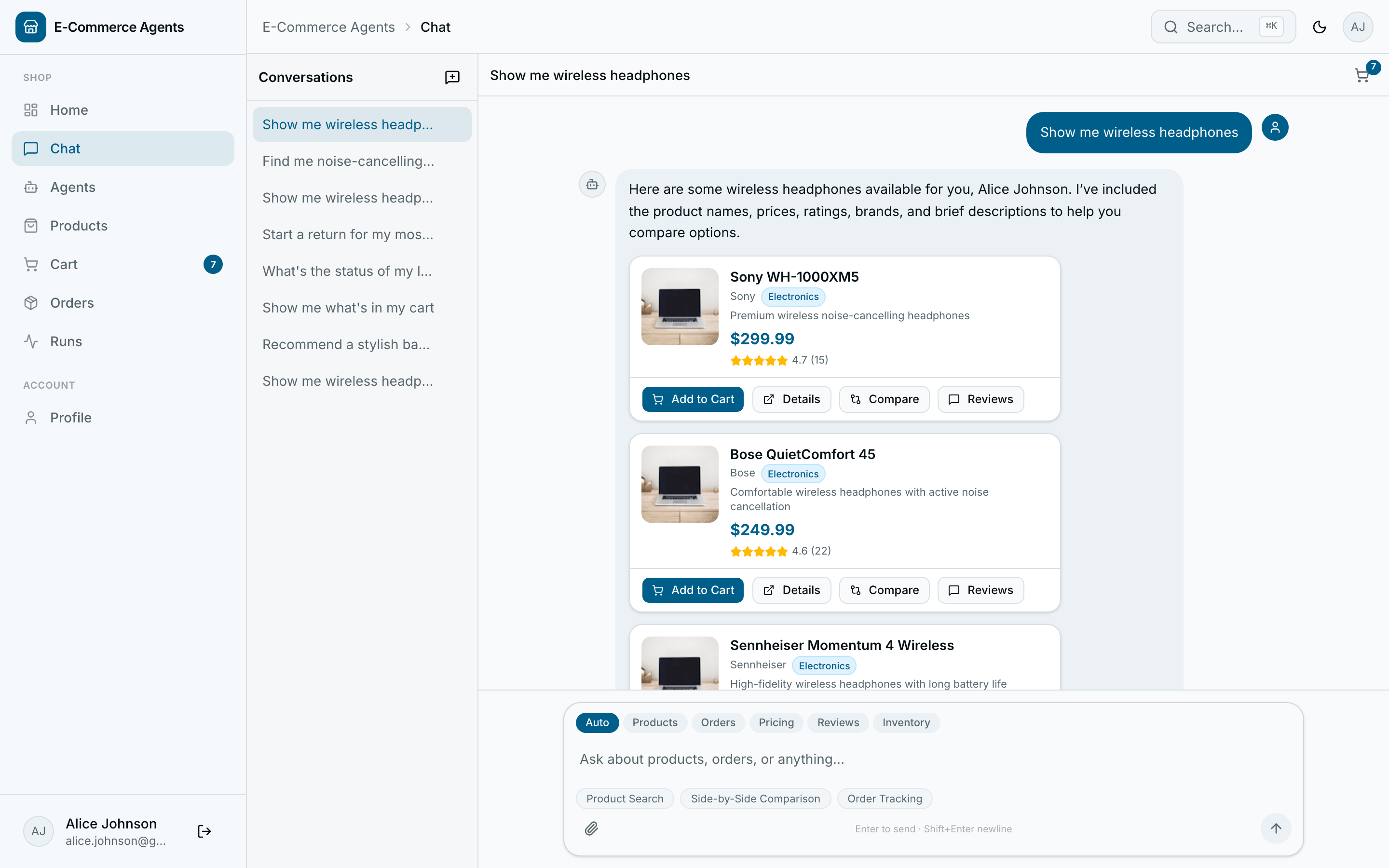Screen dimensions: 1389x868
Task: Click the Sennheiser Momentum 4 product thumbnail
Action: tap(680, 663)
